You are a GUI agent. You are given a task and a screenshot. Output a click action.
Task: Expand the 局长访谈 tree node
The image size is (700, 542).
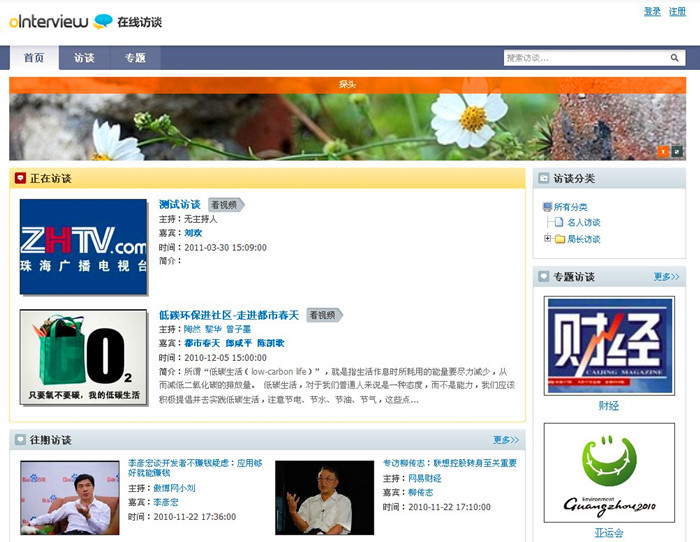(x=547, y=238)
